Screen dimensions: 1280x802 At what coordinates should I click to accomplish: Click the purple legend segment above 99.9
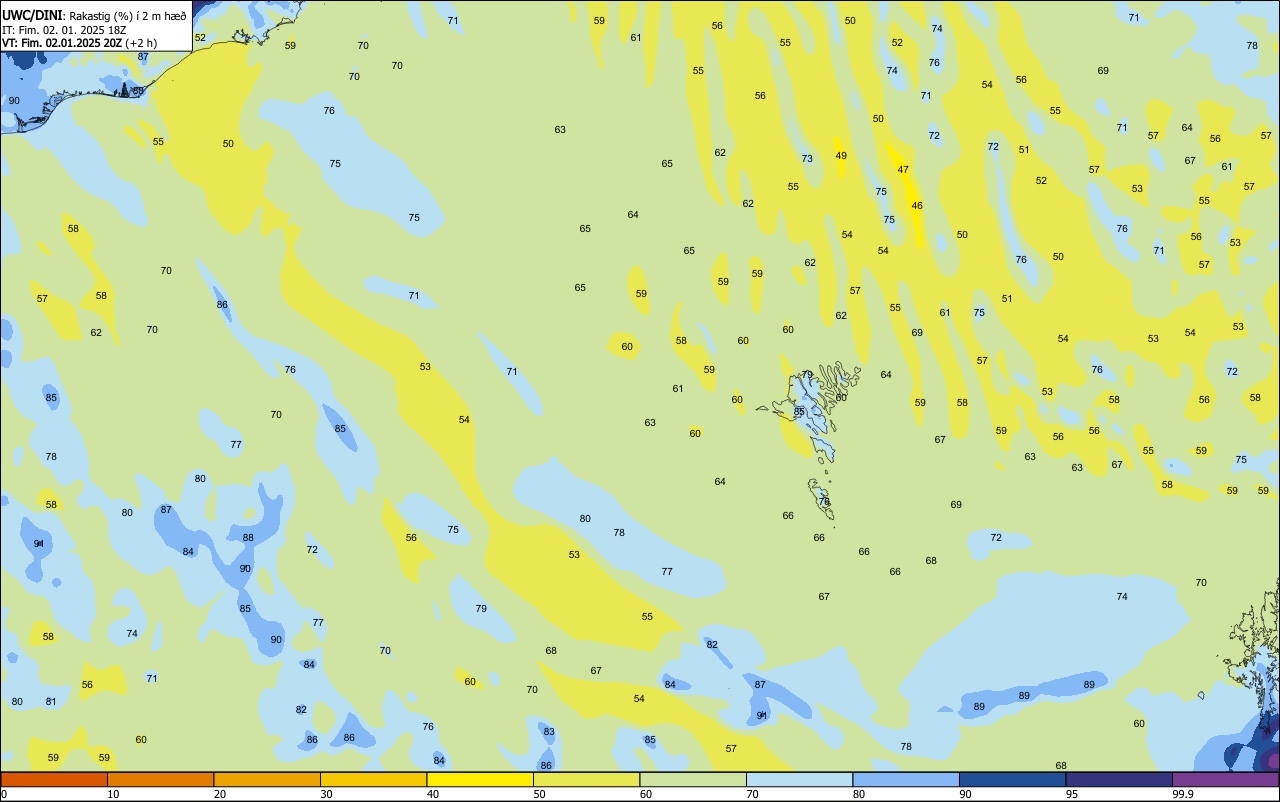pos(1226,779)
